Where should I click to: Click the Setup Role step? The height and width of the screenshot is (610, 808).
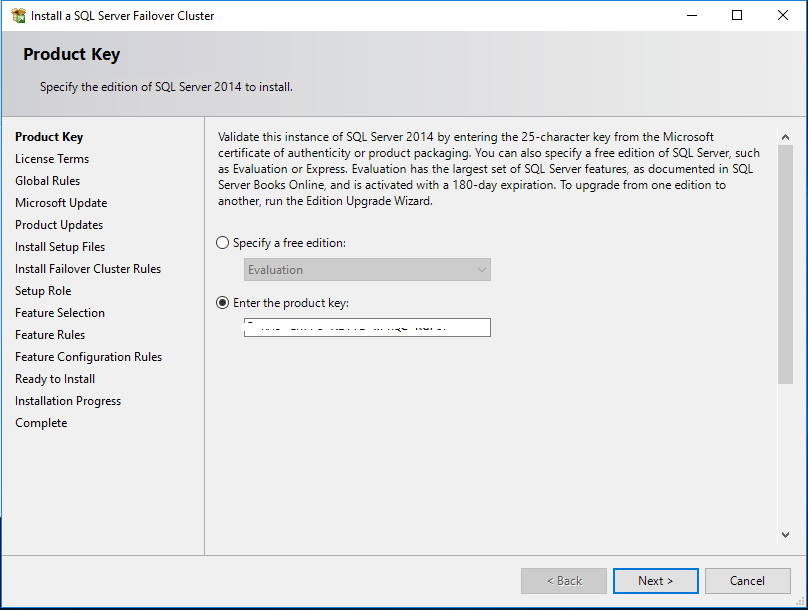pyautogui.click(x=43, y=291)
